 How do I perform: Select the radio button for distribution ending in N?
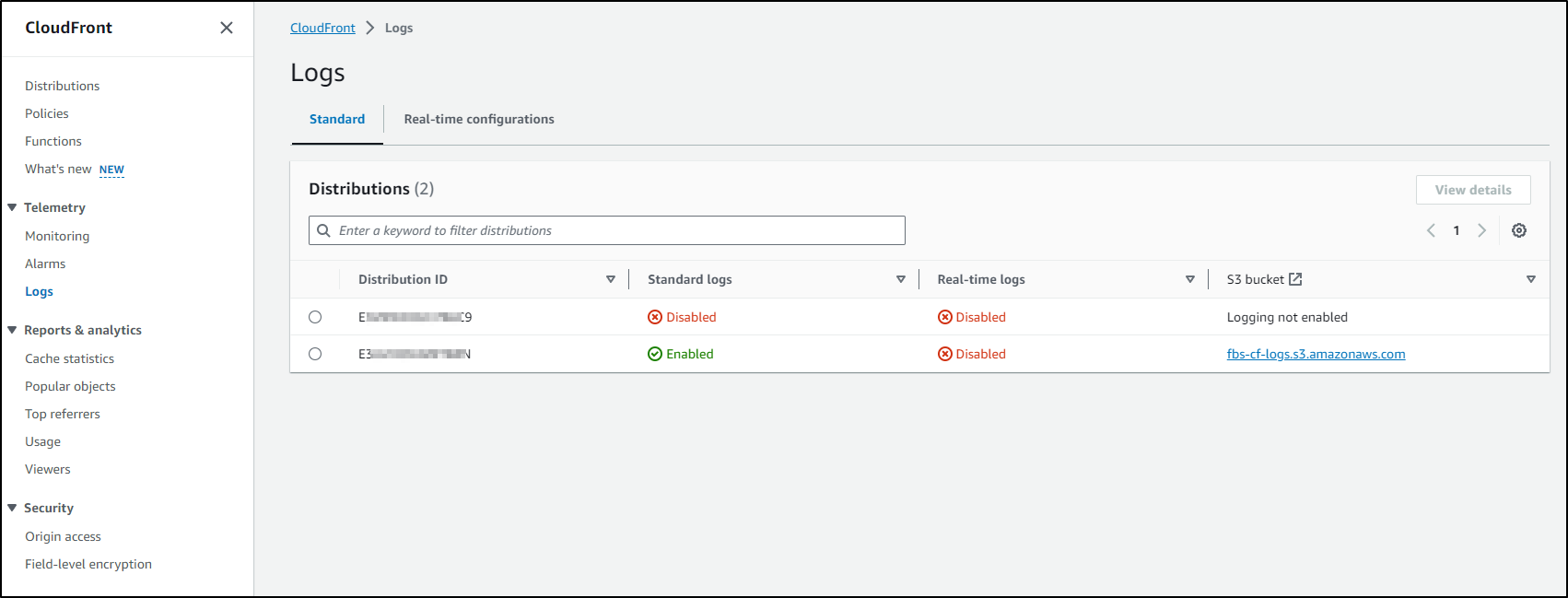coord(315,354)
